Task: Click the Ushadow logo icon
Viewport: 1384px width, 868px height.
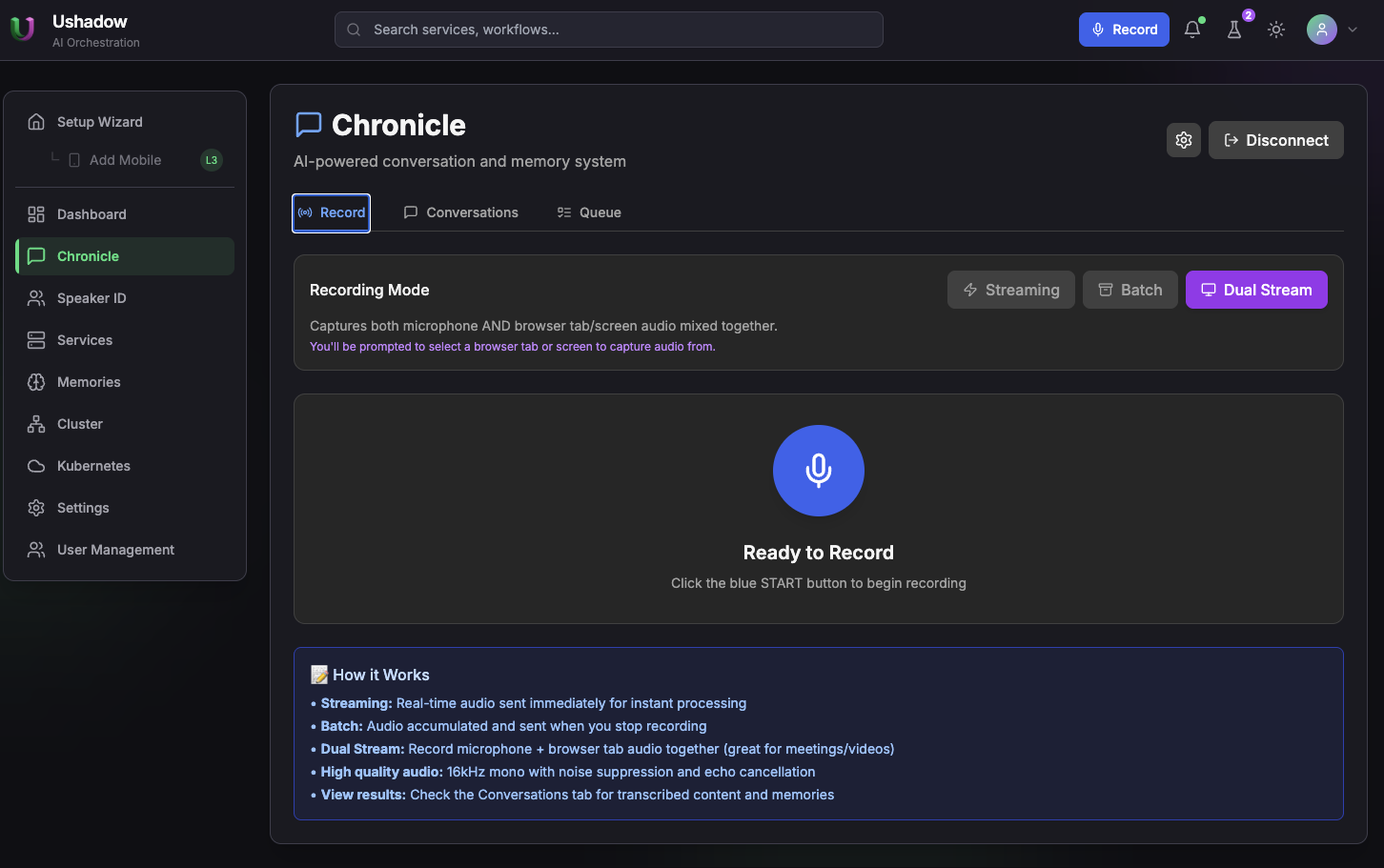Action: point(22,30)
